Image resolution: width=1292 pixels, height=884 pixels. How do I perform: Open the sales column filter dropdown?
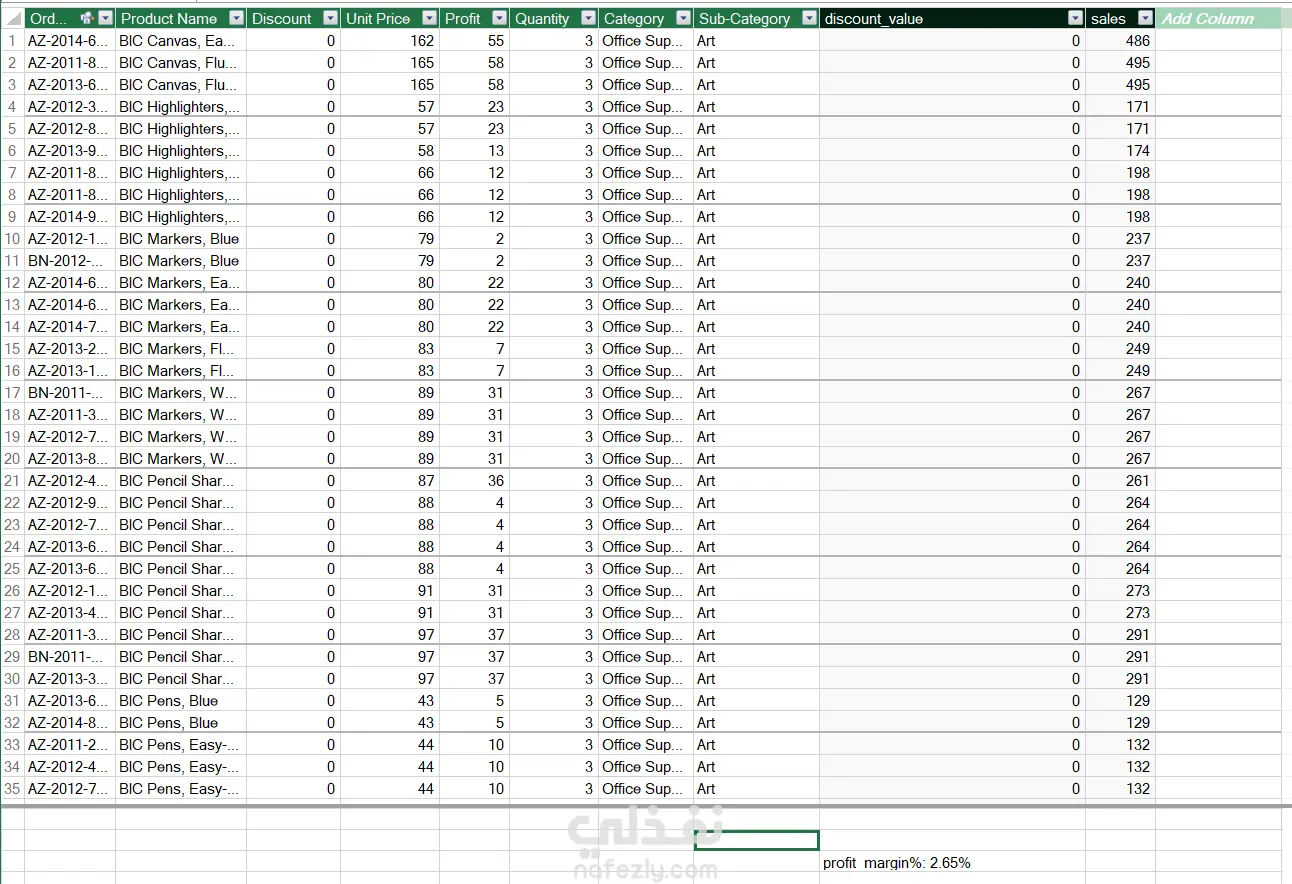[x=1145, y=18]
